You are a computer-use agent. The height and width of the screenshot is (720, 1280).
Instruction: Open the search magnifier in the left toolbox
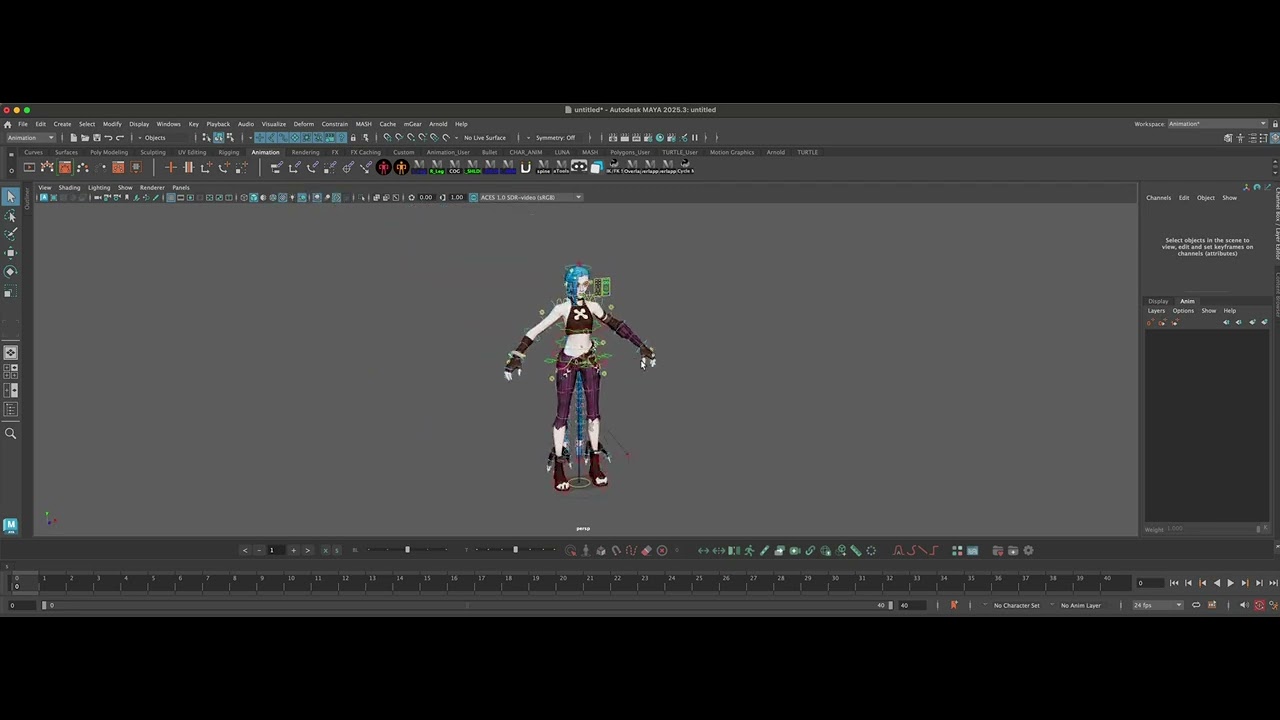coord(10,433)
